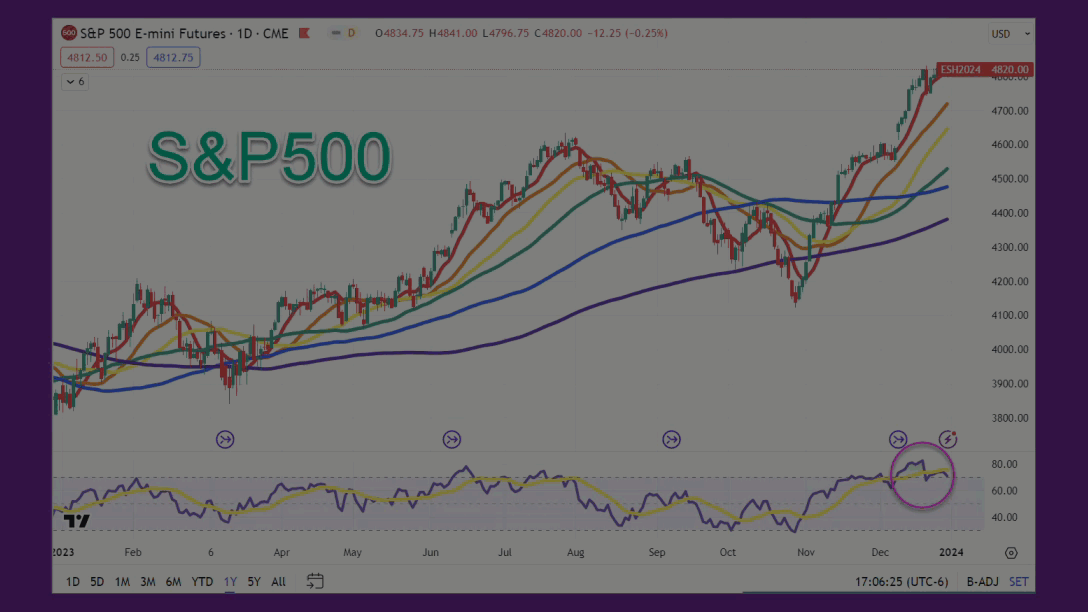Select the 3M time range
Viewport: 1088px width, 612px height.
tap(148, 581)
